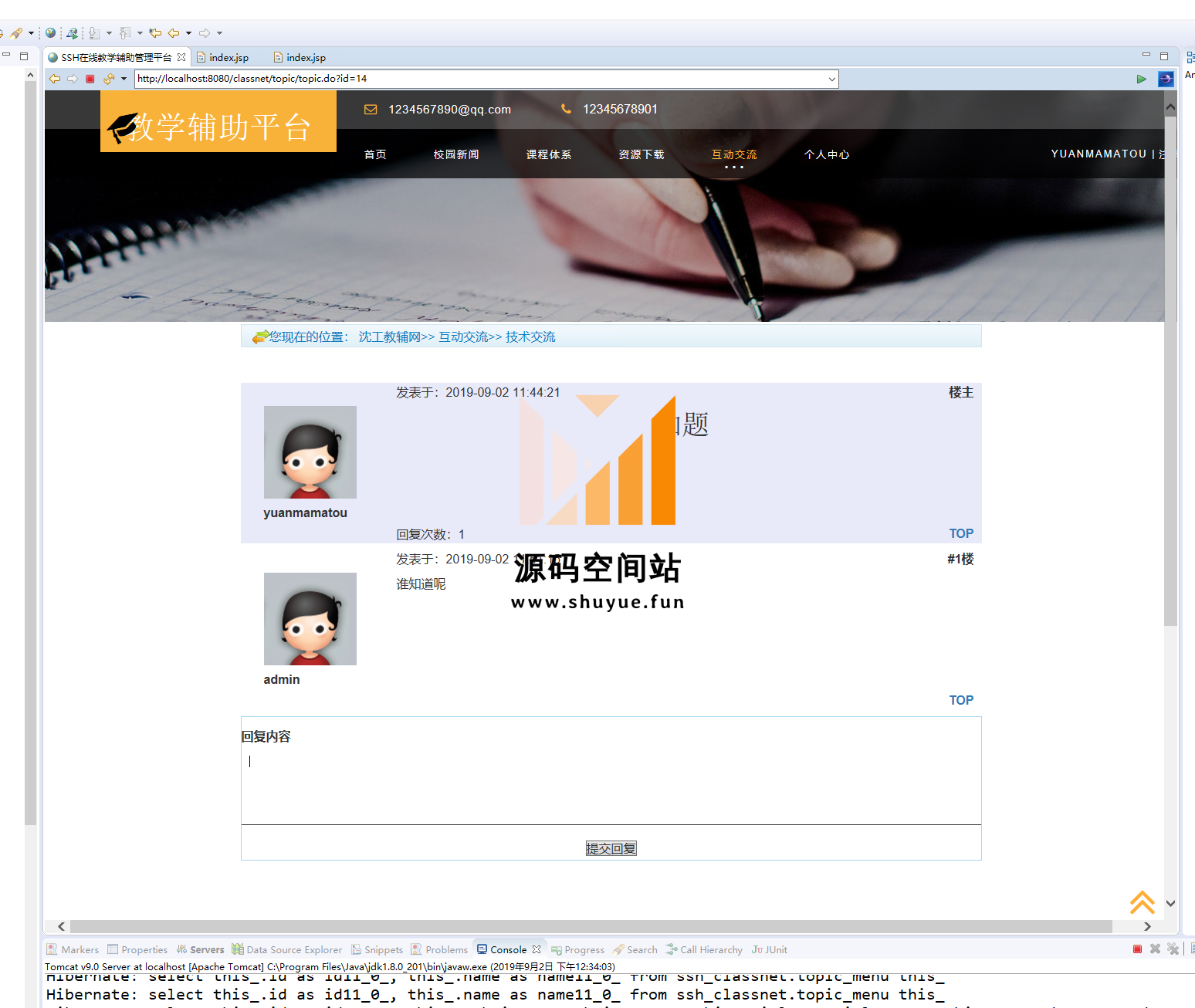Go to 首页 in site navigation
Screen dimensions: 1195x1008
click(375, 154)
